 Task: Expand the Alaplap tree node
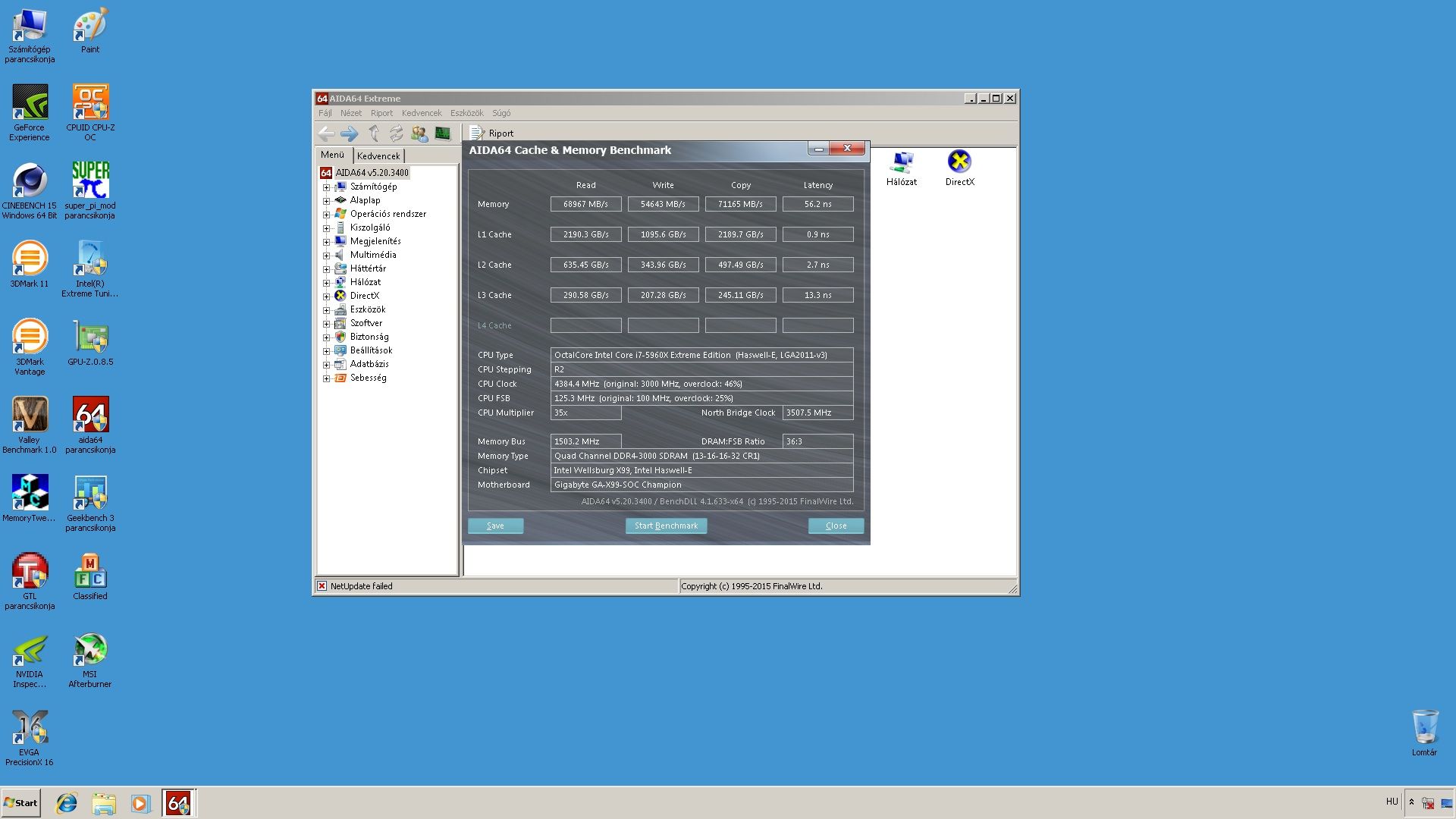[x=326, y=201]
